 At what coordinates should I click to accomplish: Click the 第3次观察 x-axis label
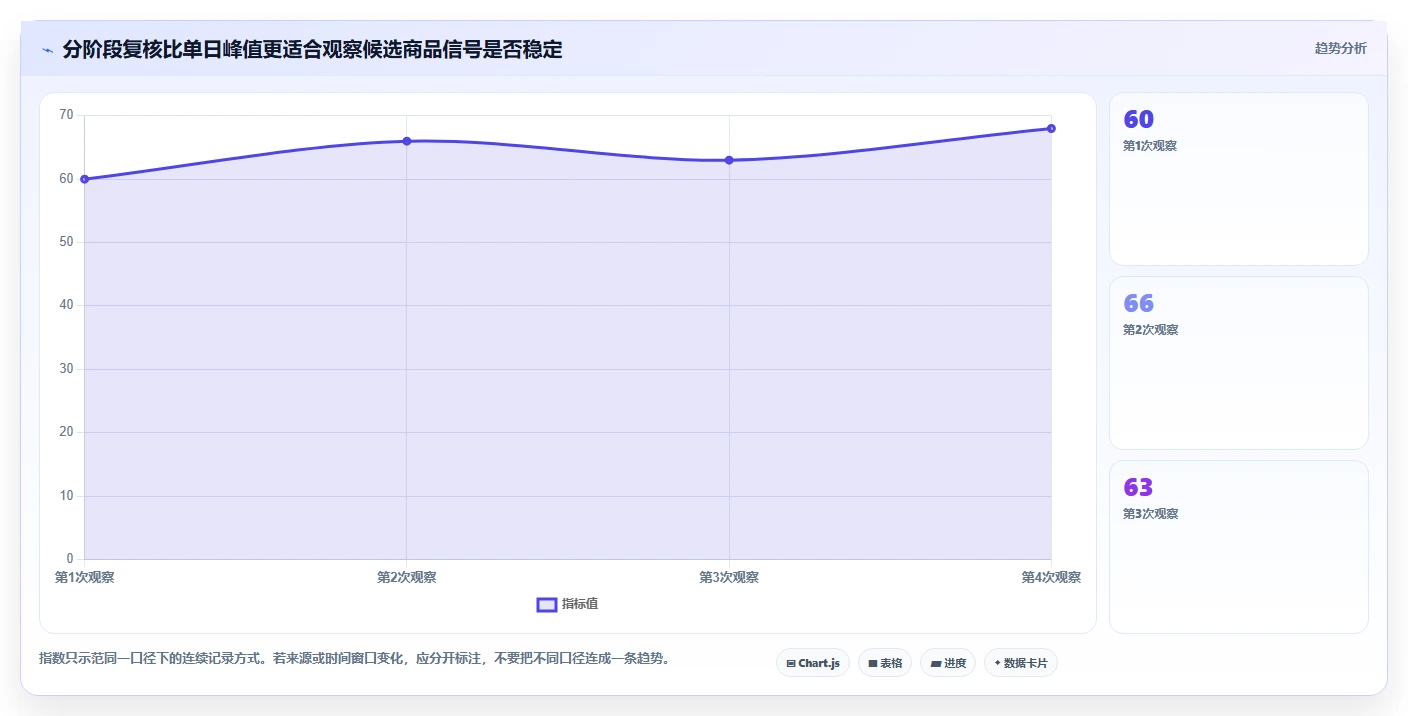click(729, 577)
